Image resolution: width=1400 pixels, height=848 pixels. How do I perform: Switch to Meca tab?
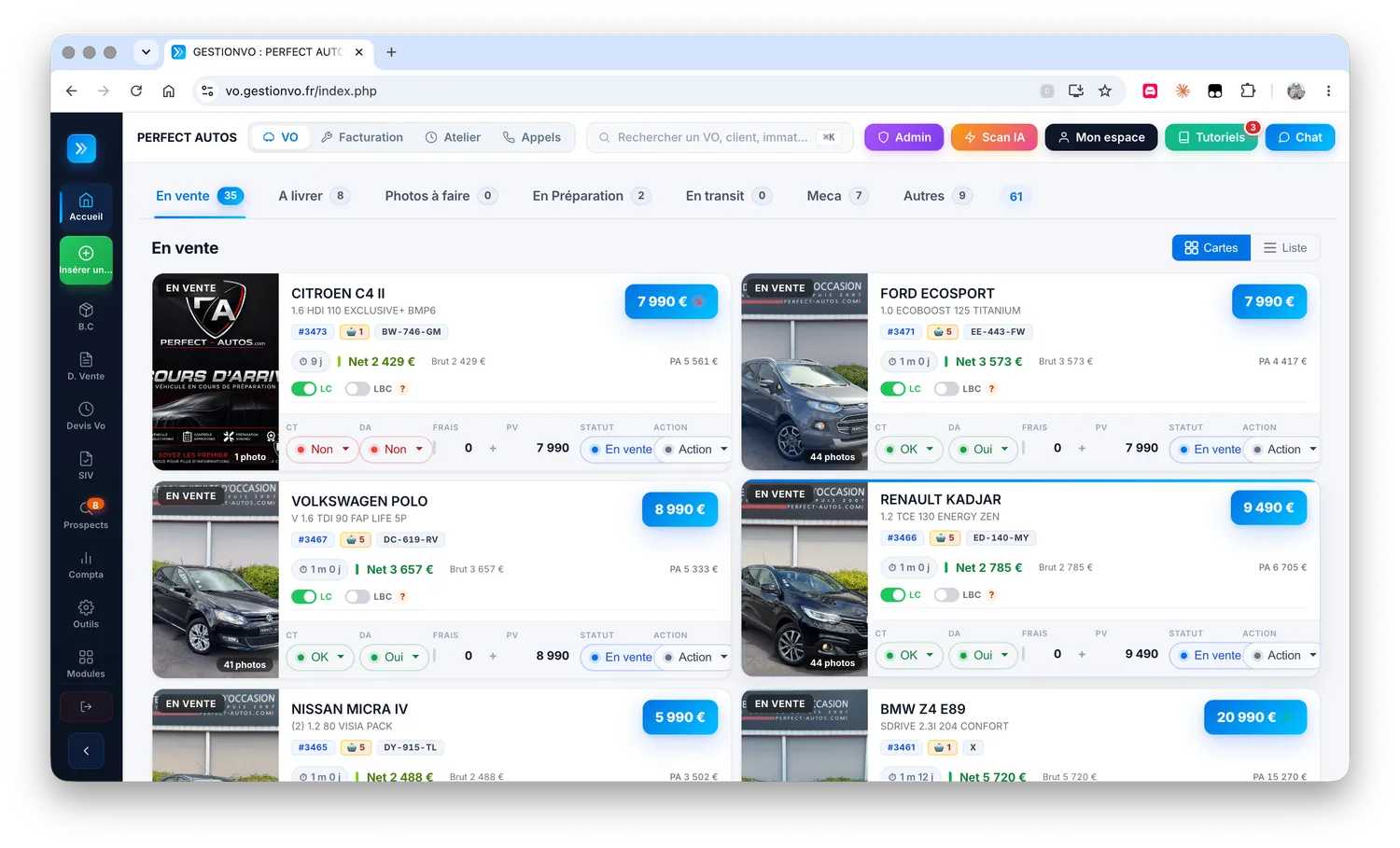837,196
